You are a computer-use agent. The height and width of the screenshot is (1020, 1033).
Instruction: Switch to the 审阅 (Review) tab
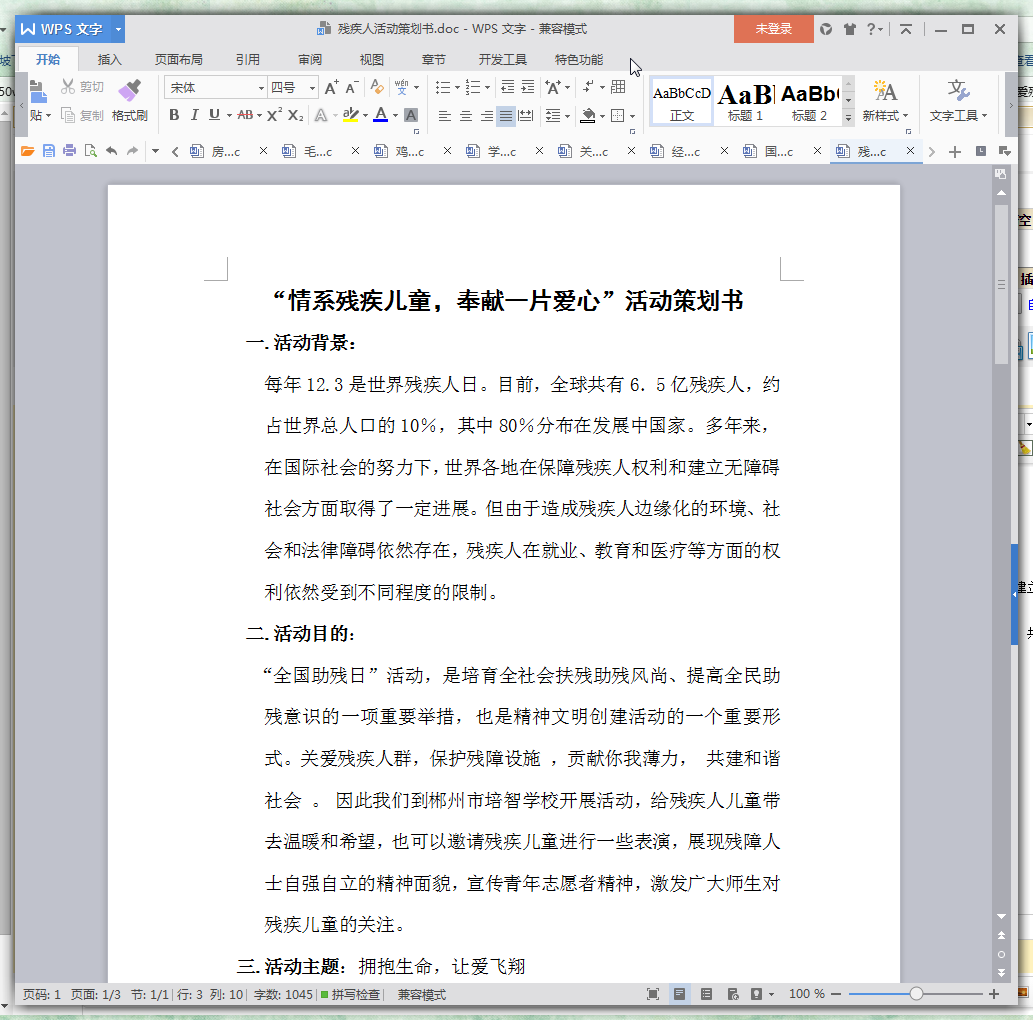(x=310, y=60)
